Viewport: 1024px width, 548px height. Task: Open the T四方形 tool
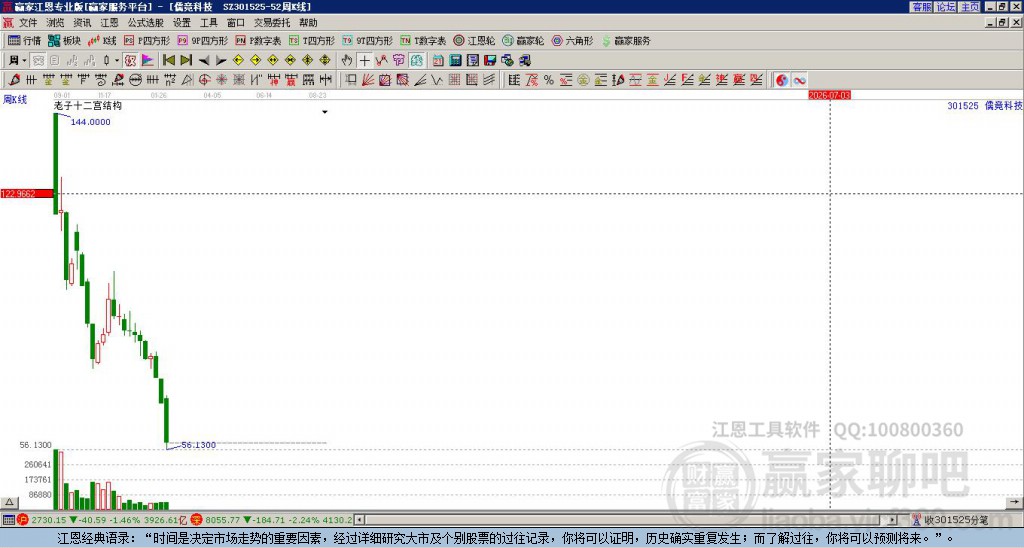[312, 40]
